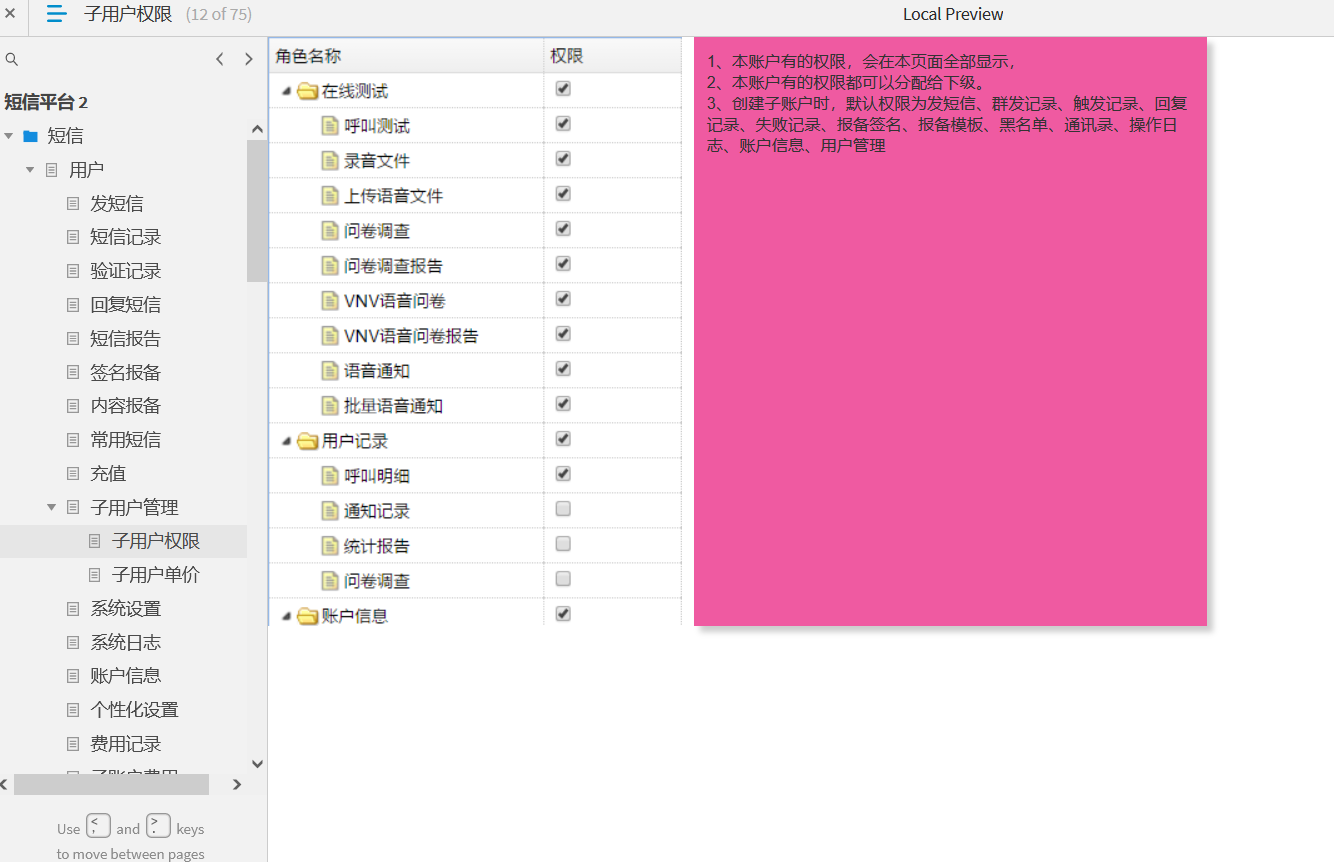
Task: Click the document icon beside 录音文件
Action: (330, 161)
